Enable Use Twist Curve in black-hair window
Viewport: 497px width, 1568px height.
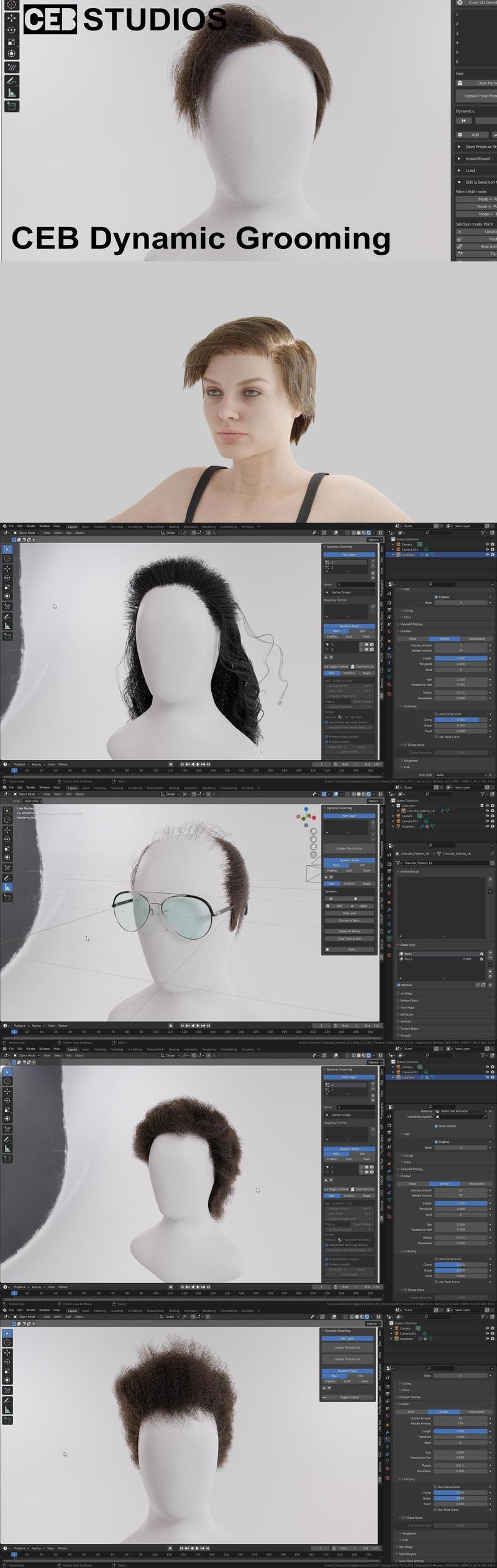[x=436, y=736]
